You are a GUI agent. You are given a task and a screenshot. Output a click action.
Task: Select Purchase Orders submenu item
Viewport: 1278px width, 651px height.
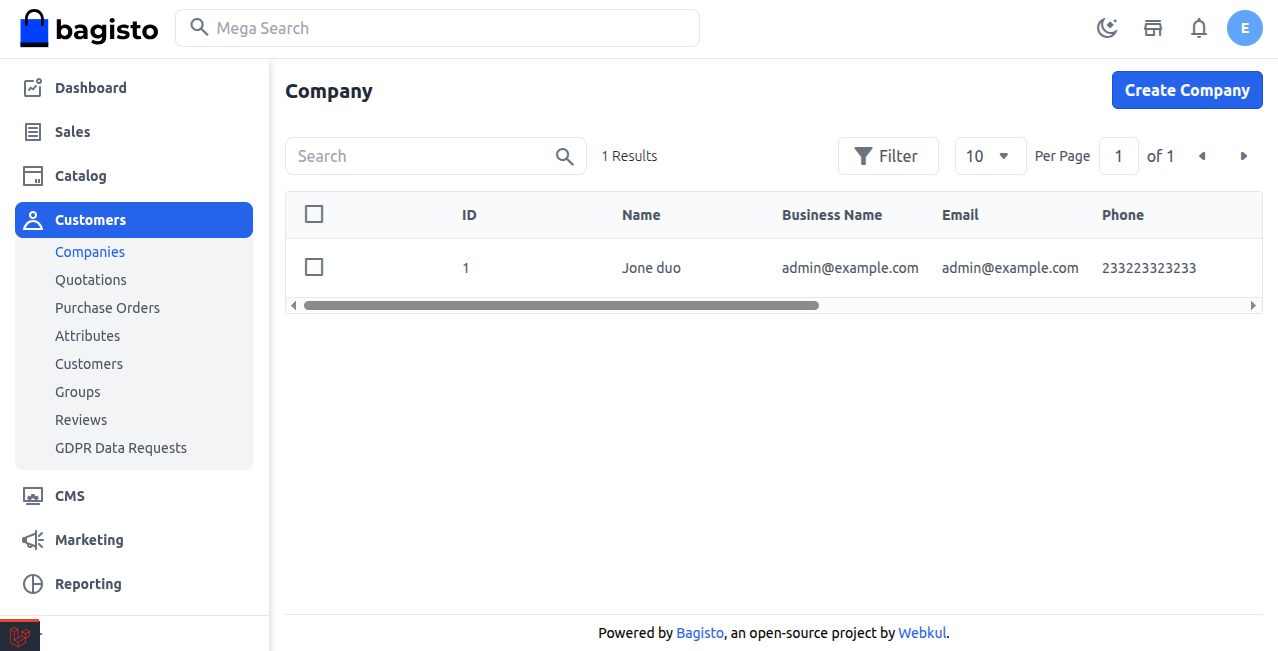[107, 308]
